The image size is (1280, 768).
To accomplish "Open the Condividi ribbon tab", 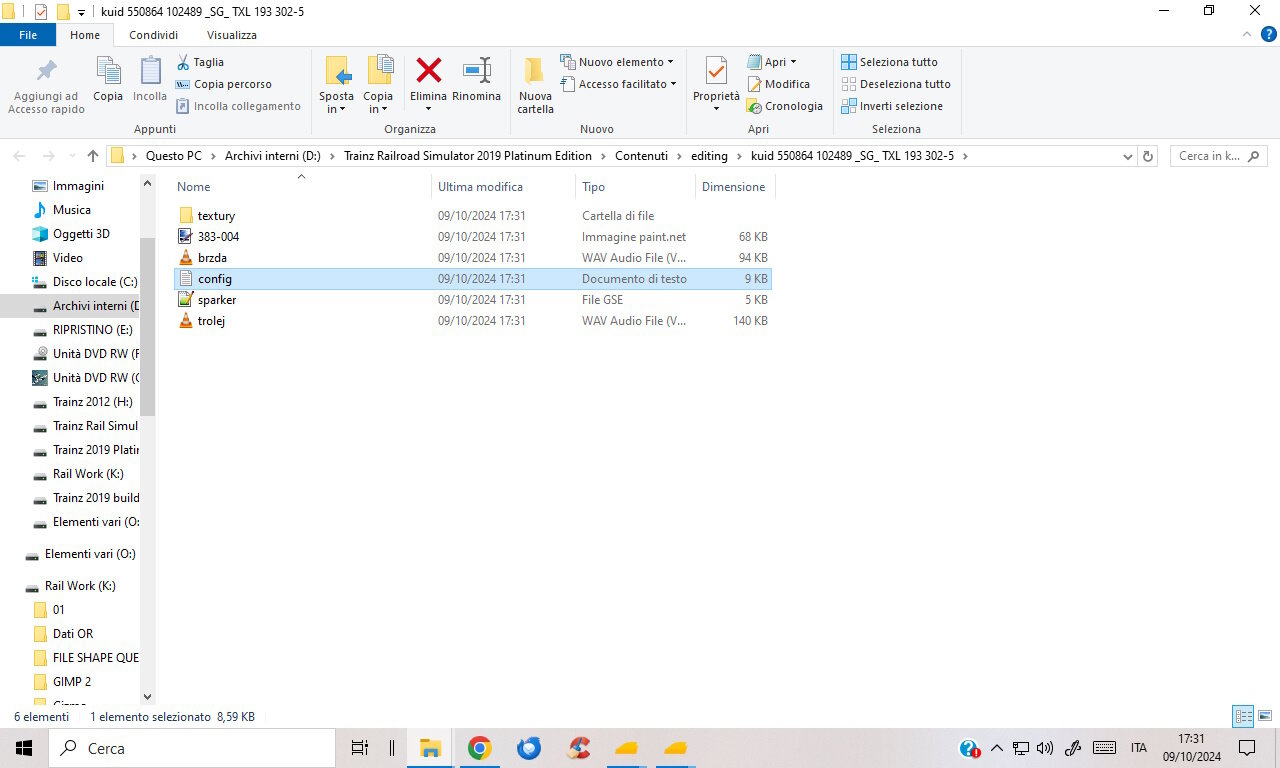I will (x=153, y=35).
